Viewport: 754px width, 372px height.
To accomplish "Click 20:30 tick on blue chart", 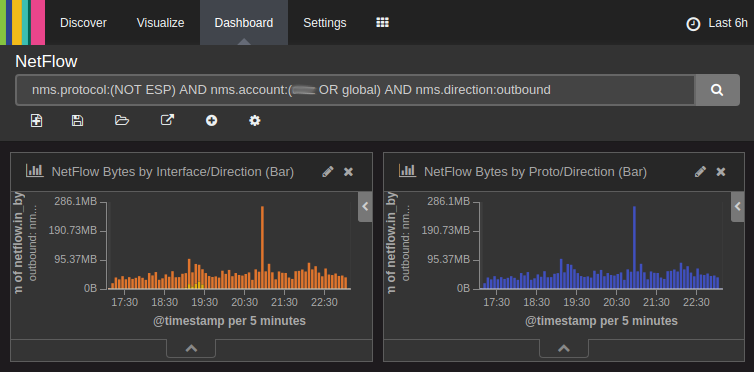I will (x=616, y=303).
